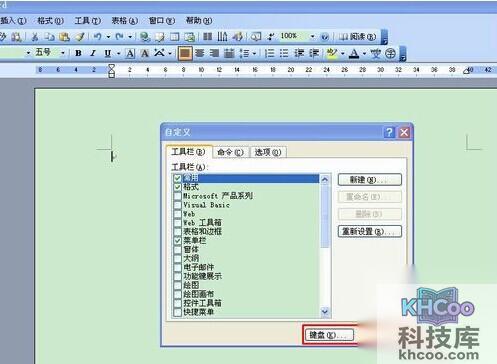
Task: Click the Undo arrow icon
Action: [98, 37]
